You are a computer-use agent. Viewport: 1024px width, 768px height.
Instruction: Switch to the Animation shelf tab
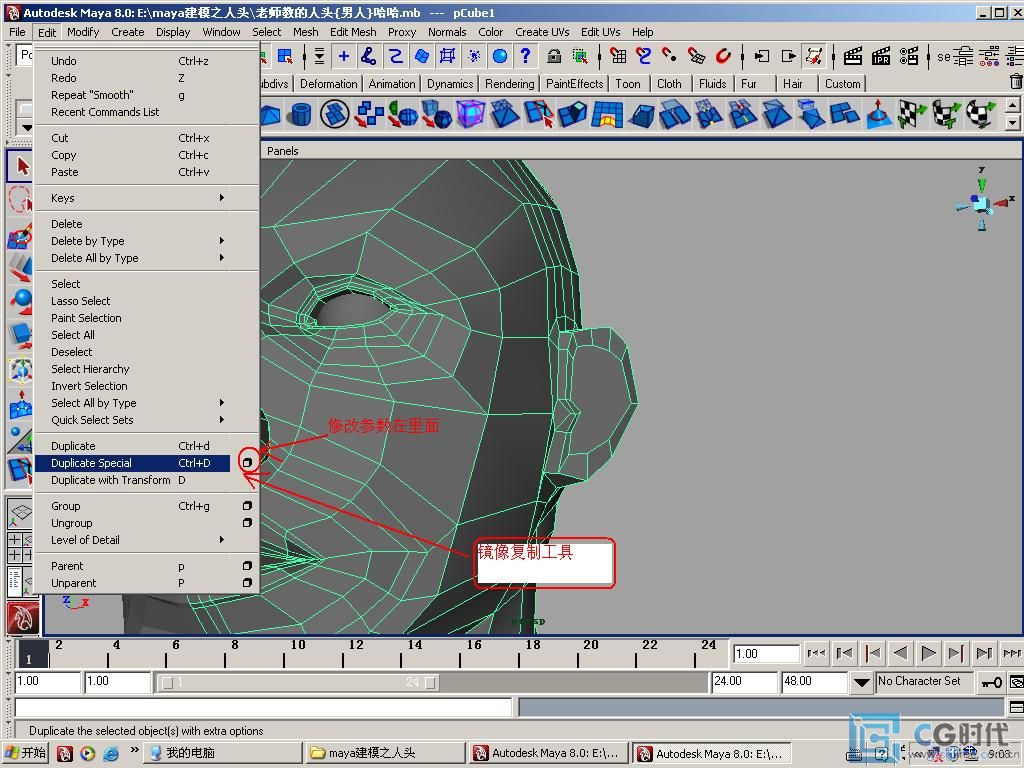click(392, 84)
